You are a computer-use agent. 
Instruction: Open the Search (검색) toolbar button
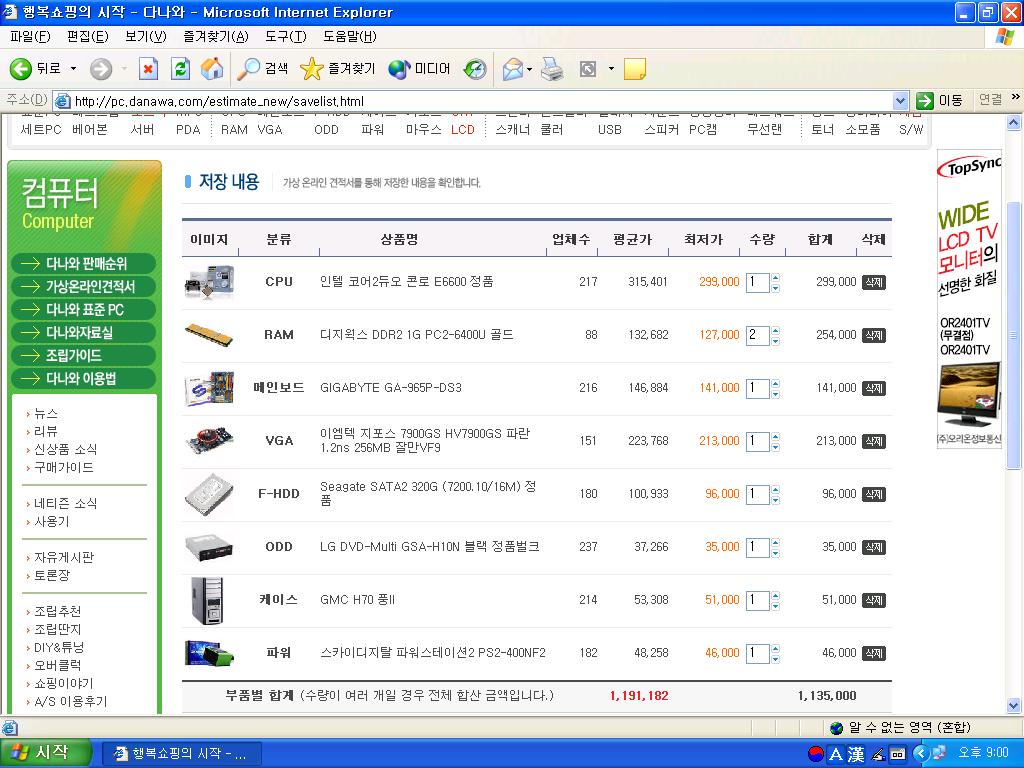263,69
